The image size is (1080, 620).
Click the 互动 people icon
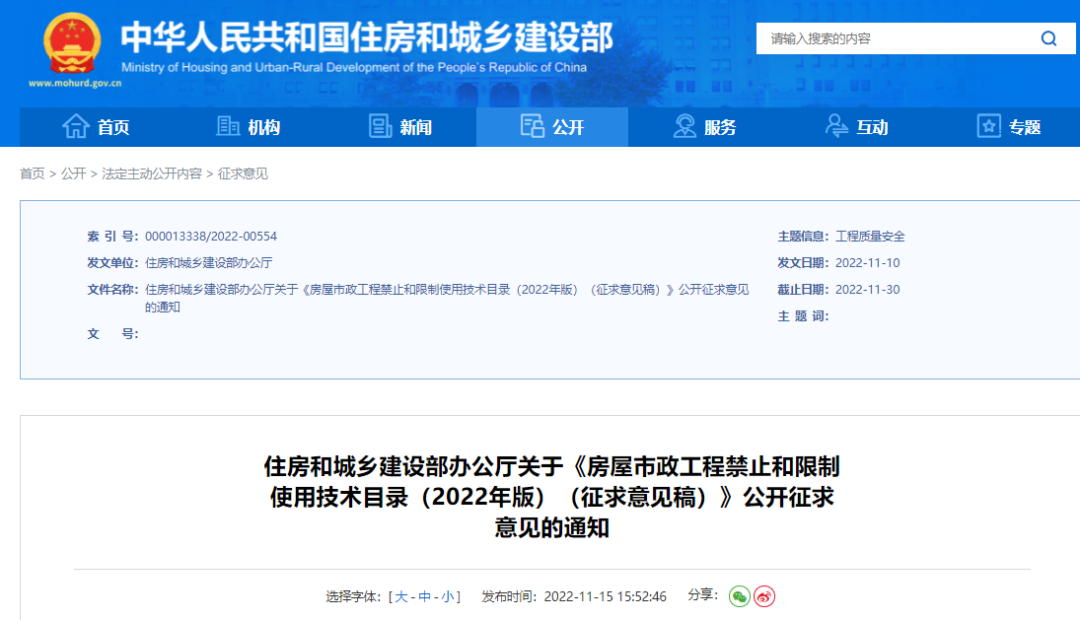click(836, 127)
